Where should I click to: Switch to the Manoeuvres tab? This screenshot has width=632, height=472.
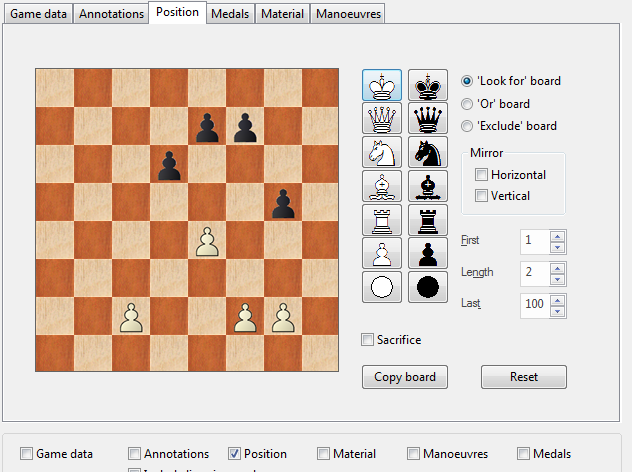pos(348,14)
